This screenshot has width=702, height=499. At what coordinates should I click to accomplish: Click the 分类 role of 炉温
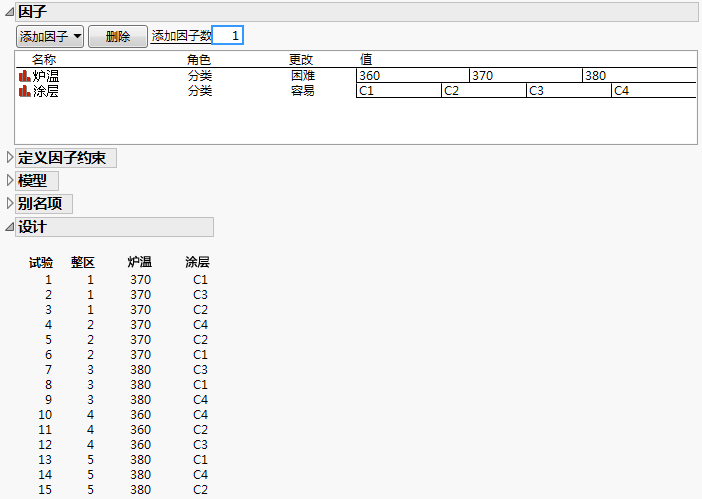[200, 76]
